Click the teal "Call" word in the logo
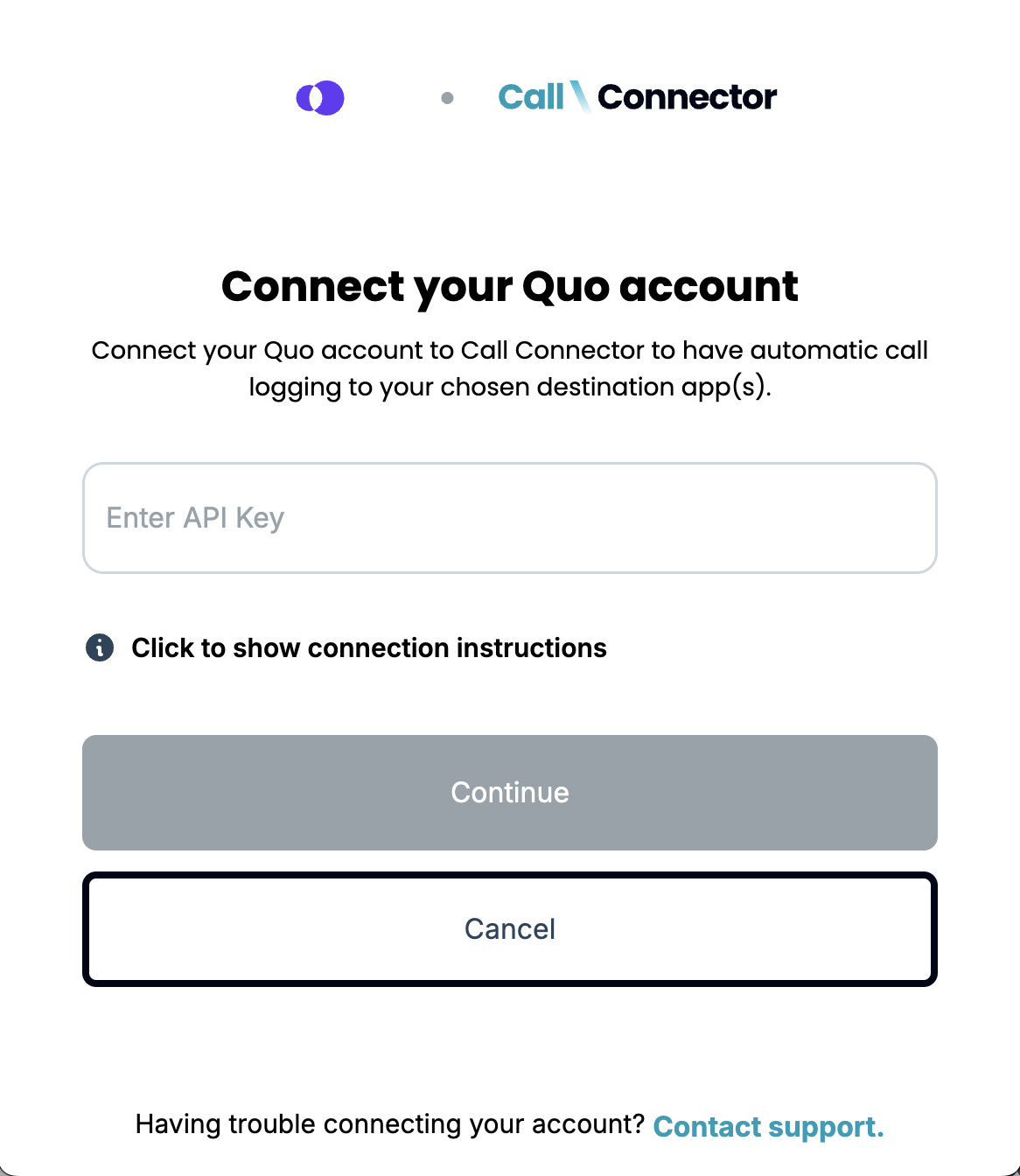Viewport: 1020px width, 1176px height. [531, 97]
